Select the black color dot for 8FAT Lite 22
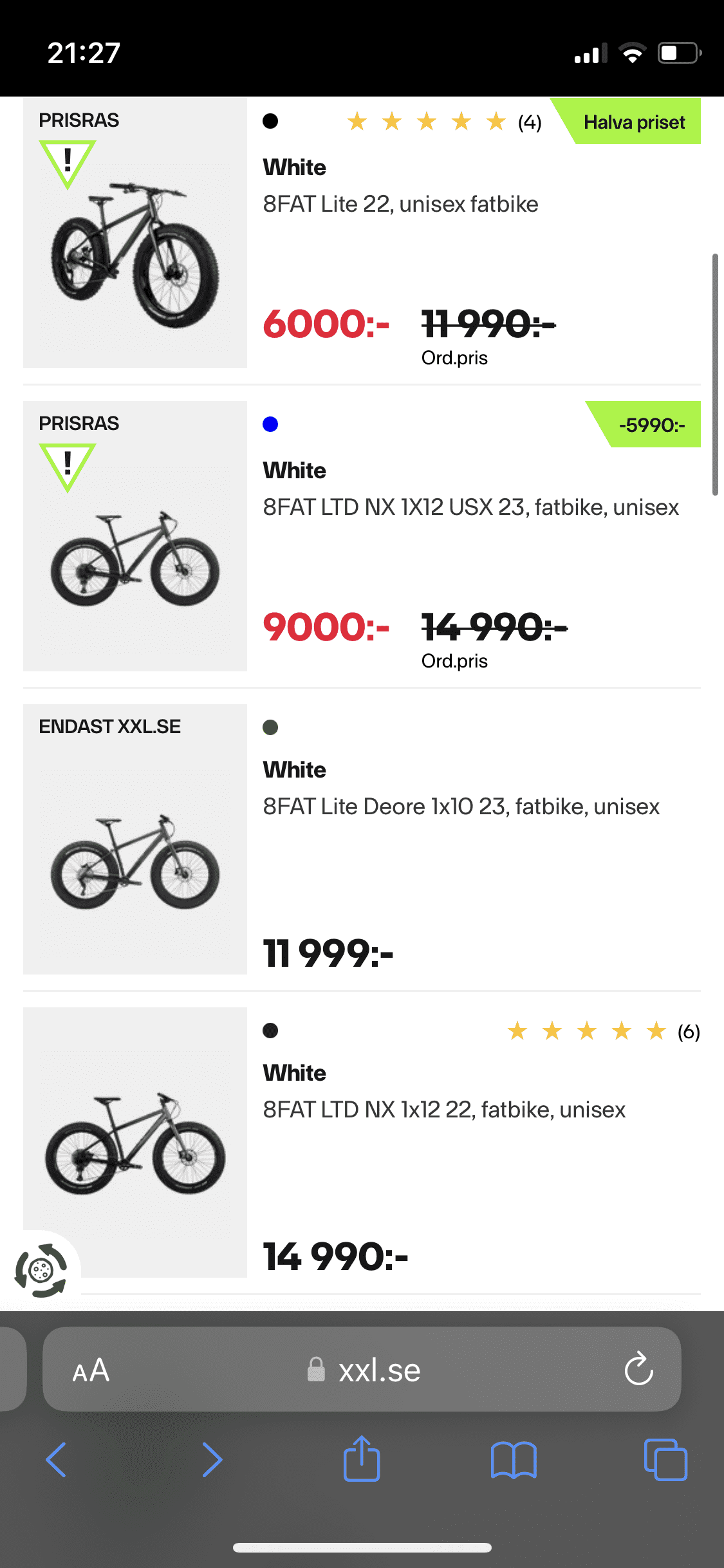The height and width of the screenshot is (1568, 724). click(x=270, y=121)
